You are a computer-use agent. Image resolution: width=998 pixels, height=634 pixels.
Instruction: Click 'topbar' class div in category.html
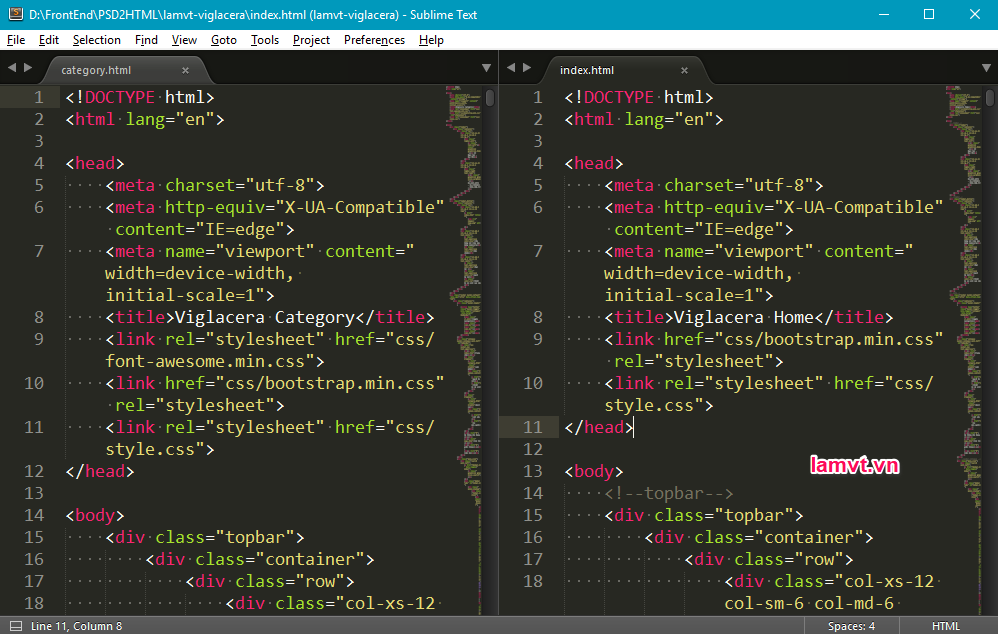click(x=205, y=537)
